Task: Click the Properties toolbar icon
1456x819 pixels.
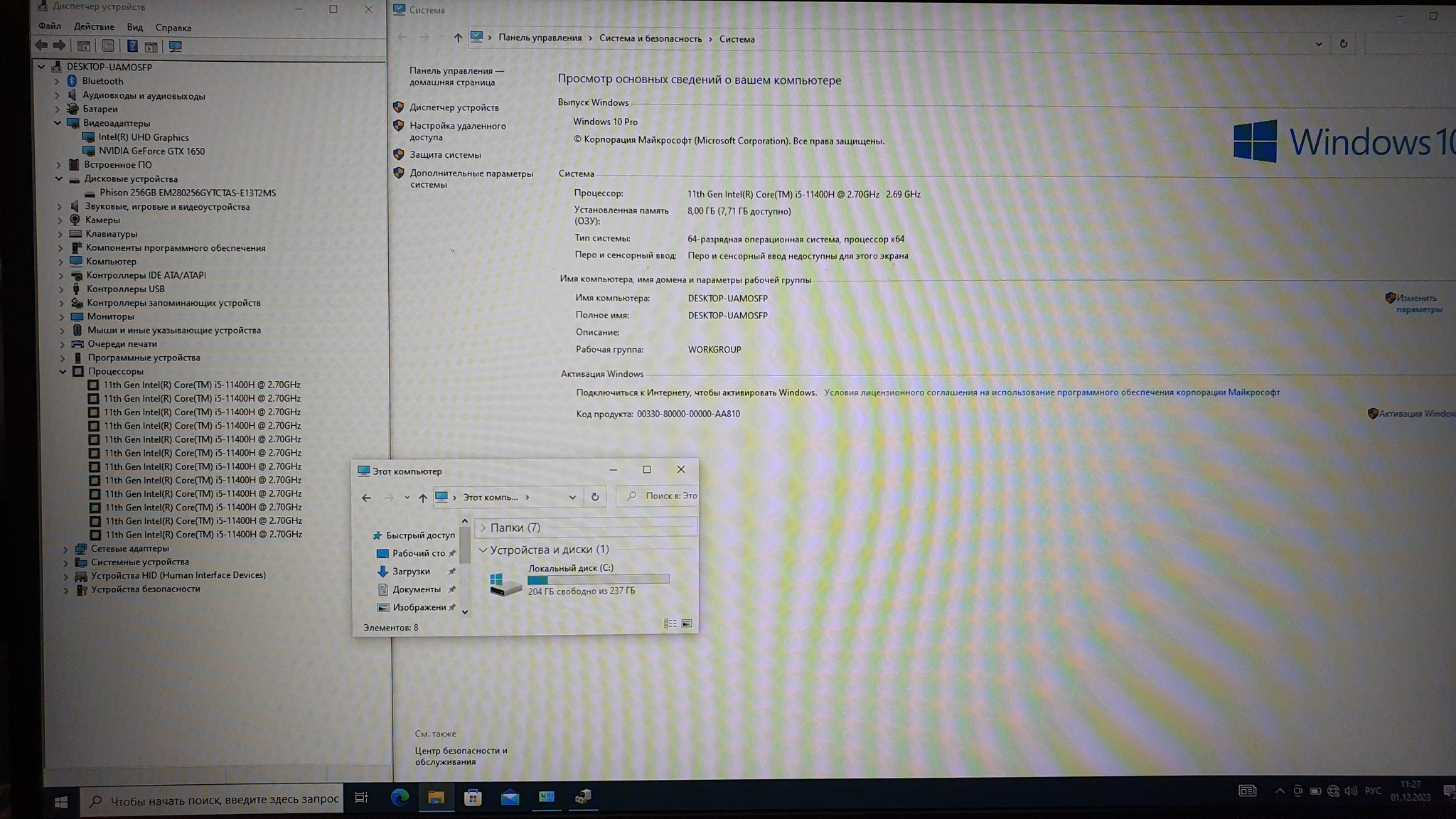Action: tap(108, 46)
